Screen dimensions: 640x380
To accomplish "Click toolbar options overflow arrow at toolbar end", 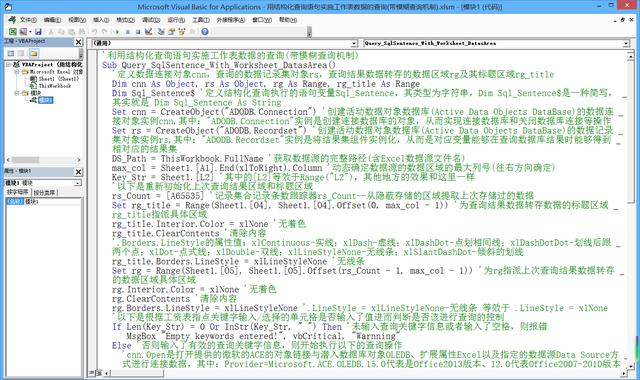I will (309, 32).
